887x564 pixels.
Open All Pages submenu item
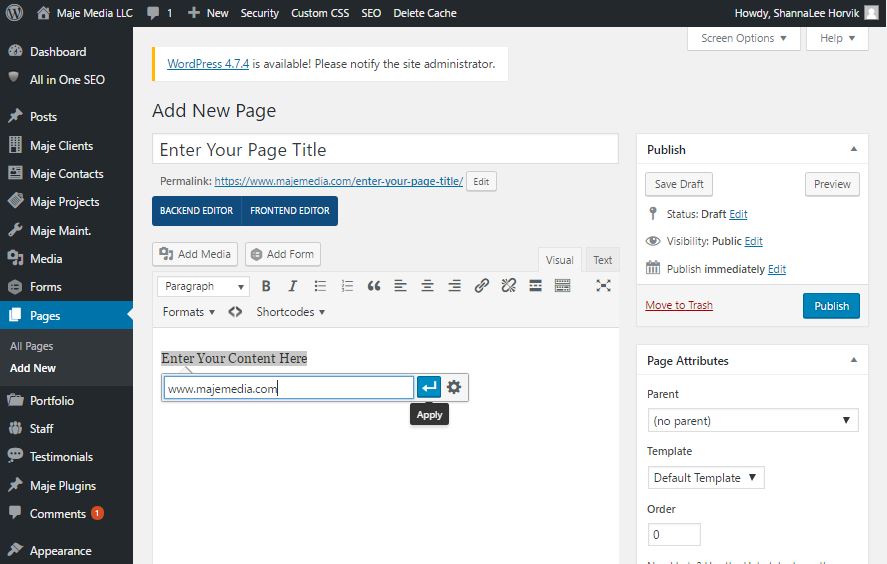[32, 346]
